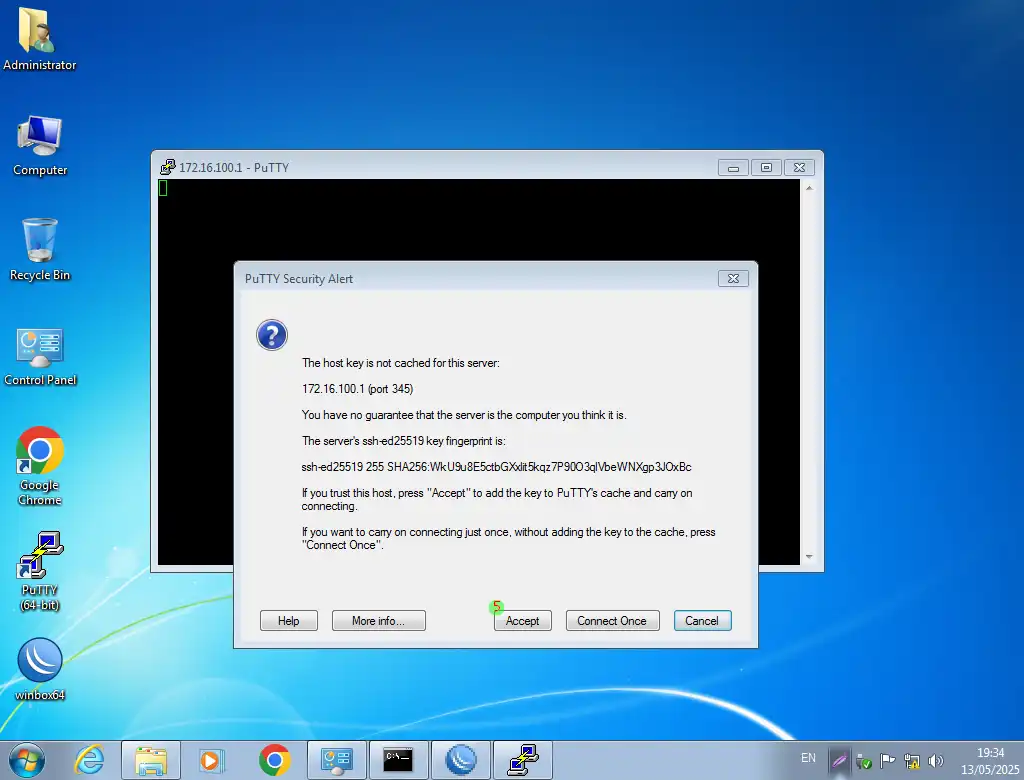Open the Windows Start menu
This screenshot has height=780, width=1024.
point(27,760)
